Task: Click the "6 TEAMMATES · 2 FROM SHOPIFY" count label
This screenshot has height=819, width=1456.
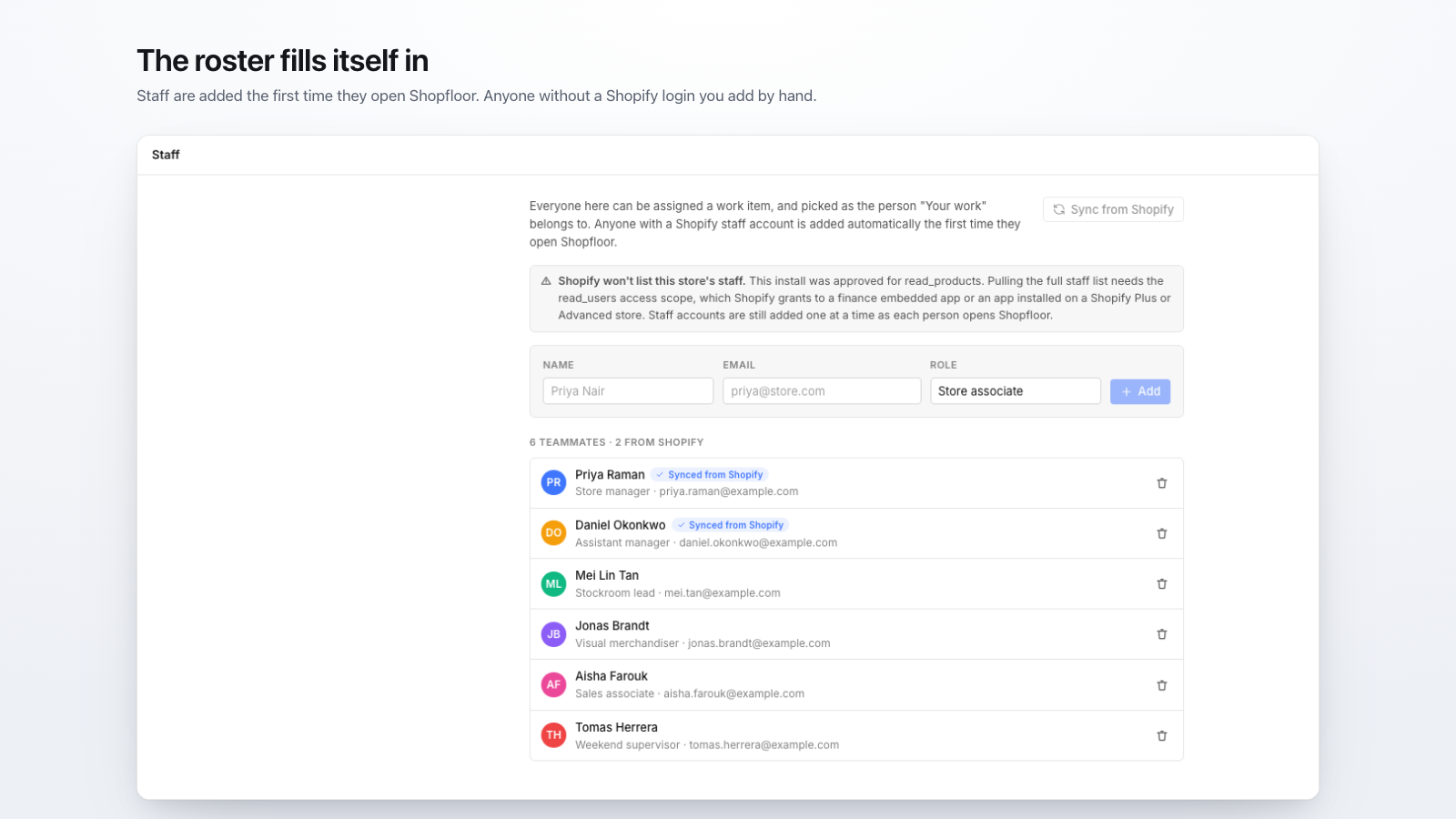Action: [617, 442]
